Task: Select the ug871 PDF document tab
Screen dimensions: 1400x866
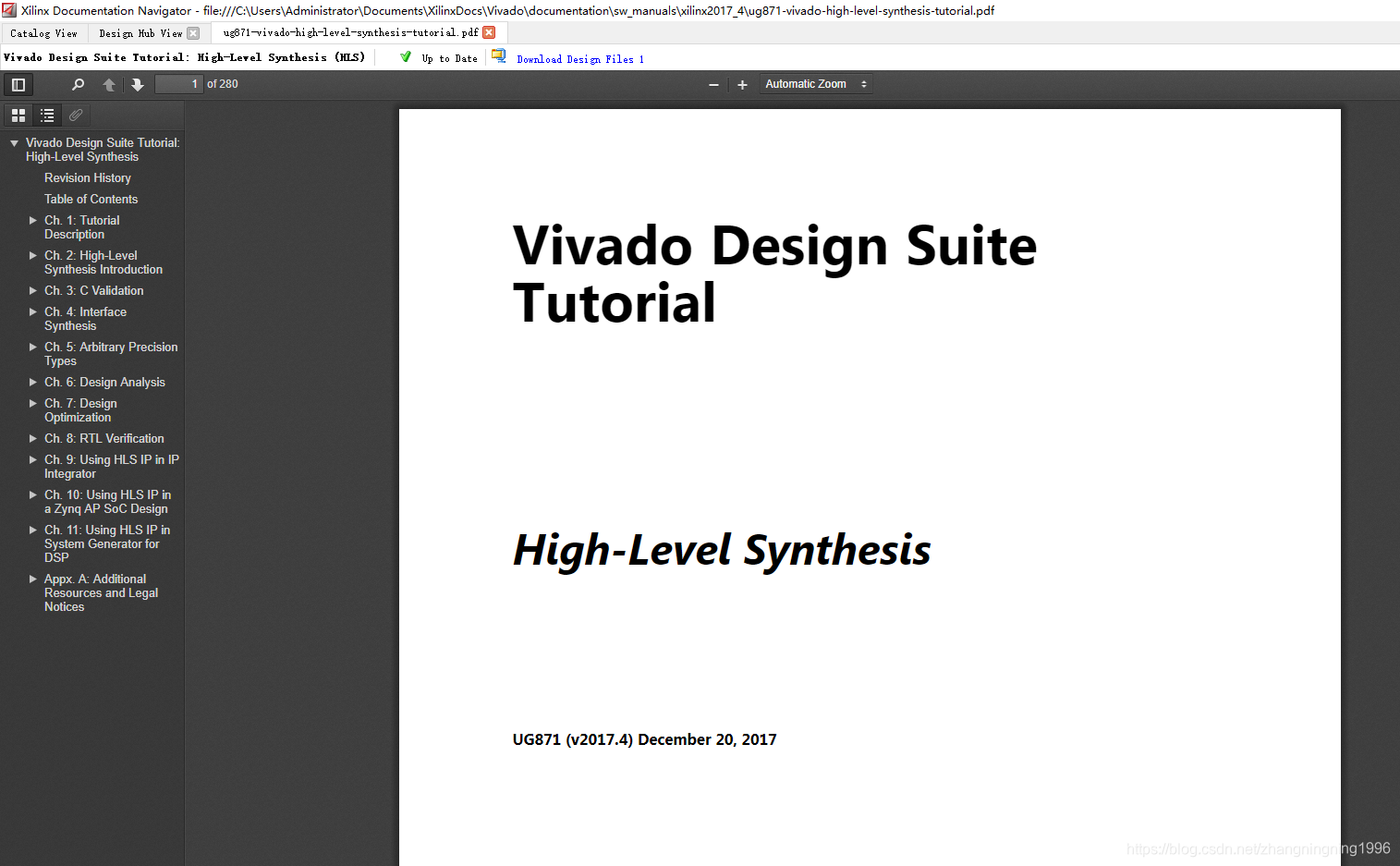Action: [x=351, y=32]
